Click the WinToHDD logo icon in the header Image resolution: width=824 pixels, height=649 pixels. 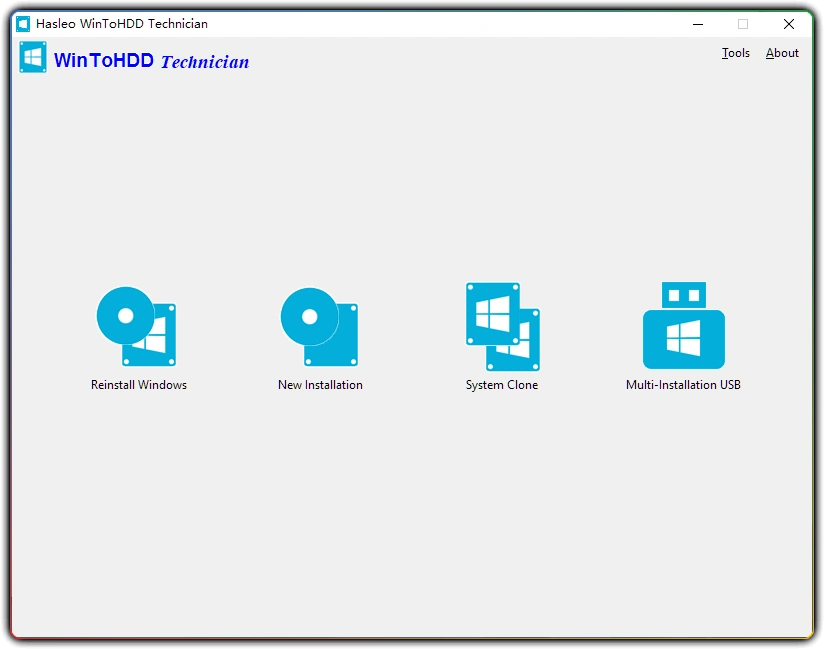[33, 57]
